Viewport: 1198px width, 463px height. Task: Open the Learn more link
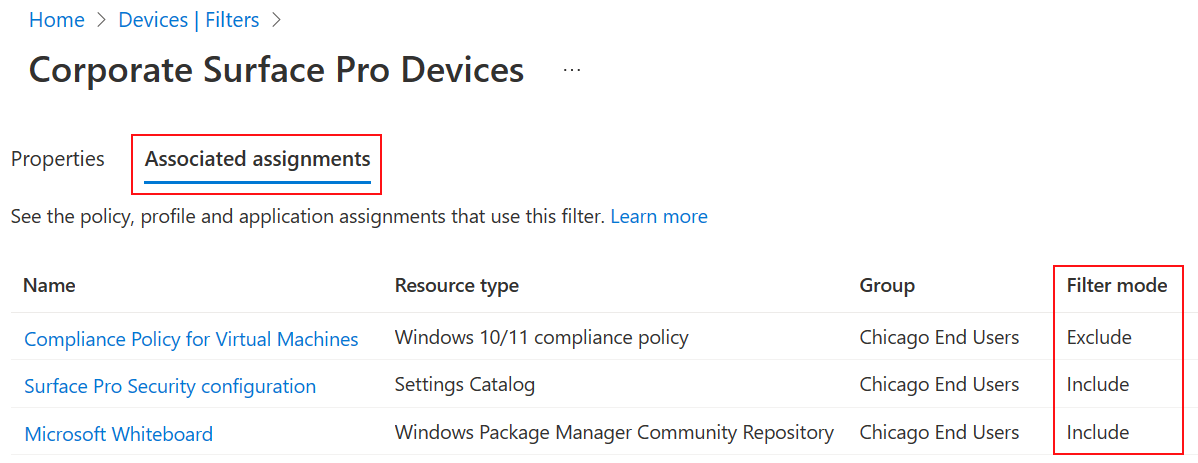[x=659, y=216]
